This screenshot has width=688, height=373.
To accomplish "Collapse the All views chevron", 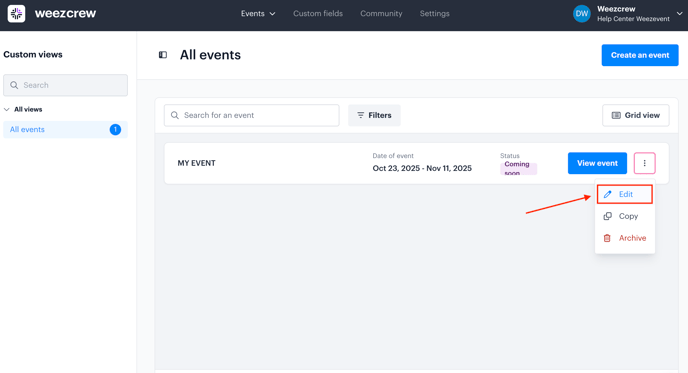I will 7,109.
